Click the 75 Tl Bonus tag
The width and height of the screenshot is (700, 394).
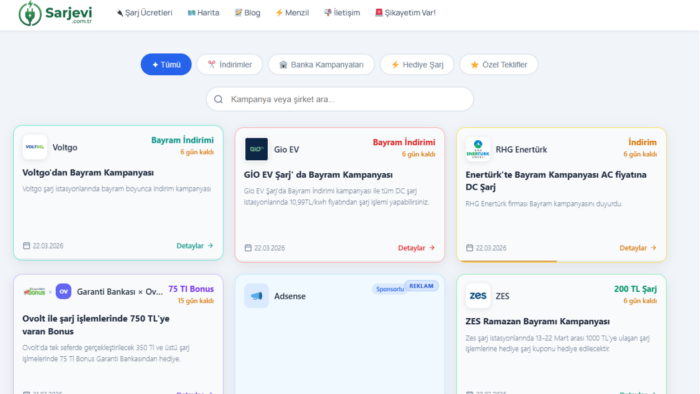coord(191,289)
